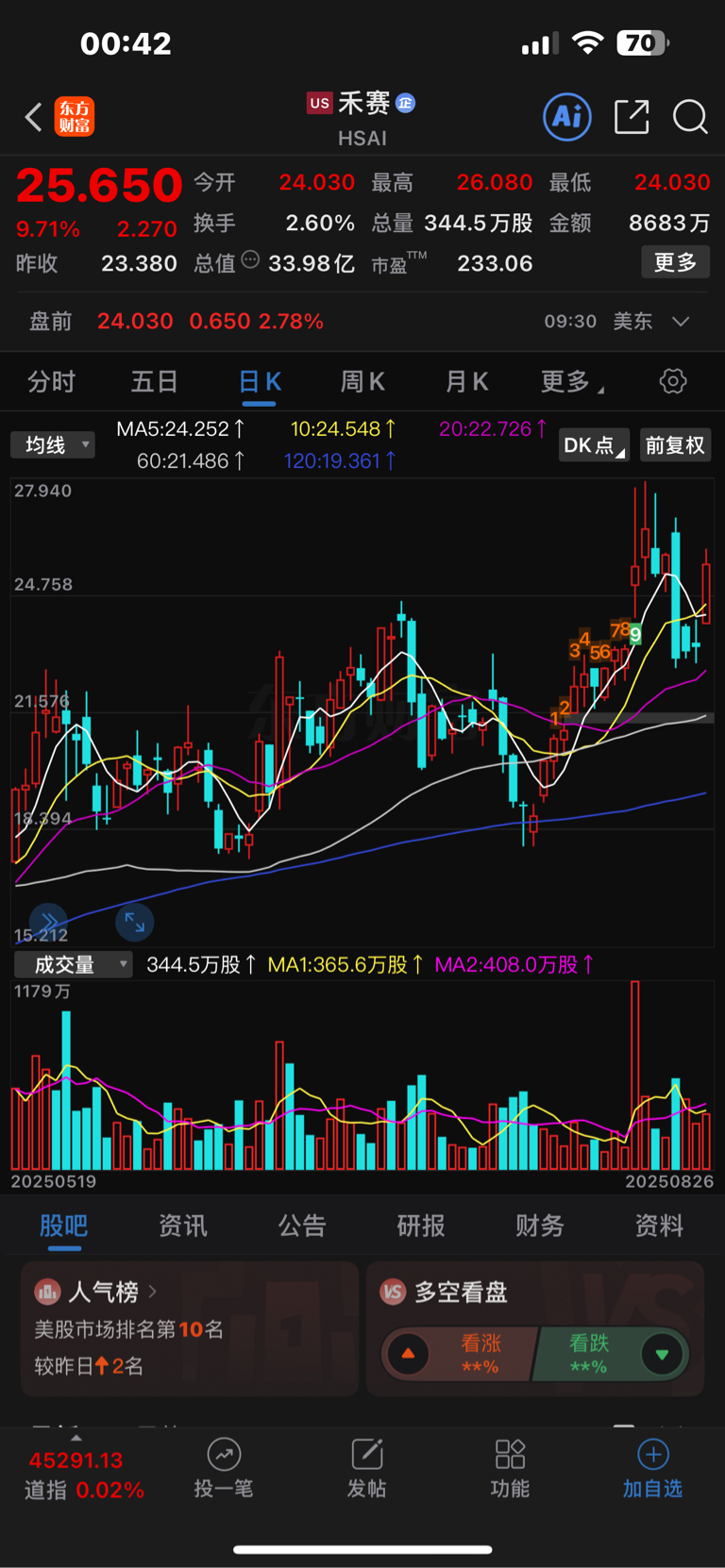Tap the US market flag badge

pos(320,103)
